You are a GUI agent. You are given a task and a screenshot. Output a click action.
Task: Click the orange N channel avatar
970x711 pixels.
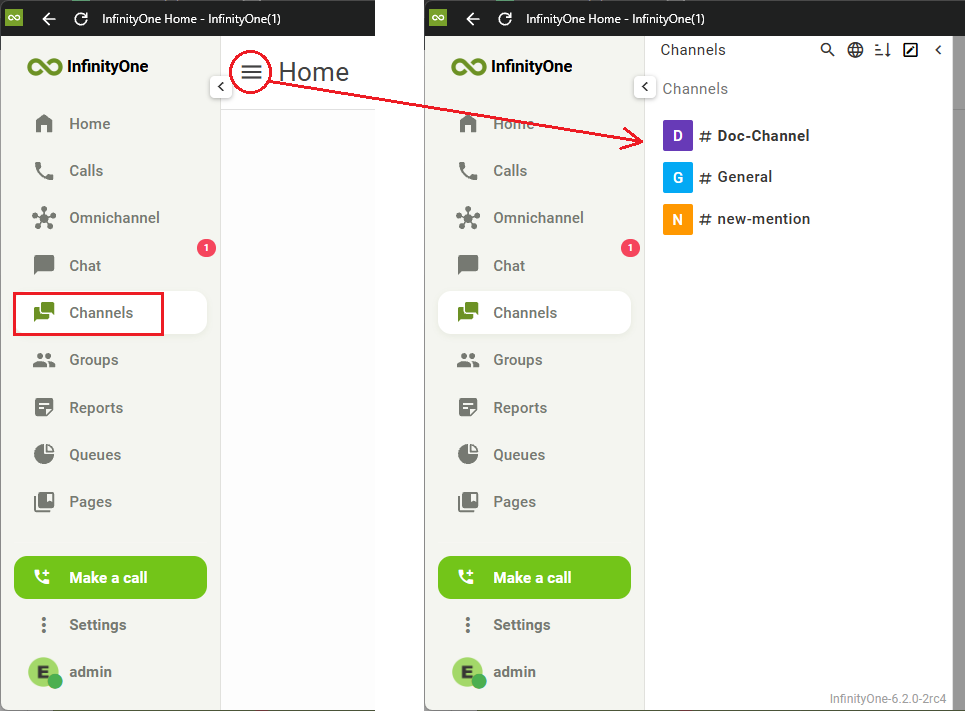[x=678, y=220]
